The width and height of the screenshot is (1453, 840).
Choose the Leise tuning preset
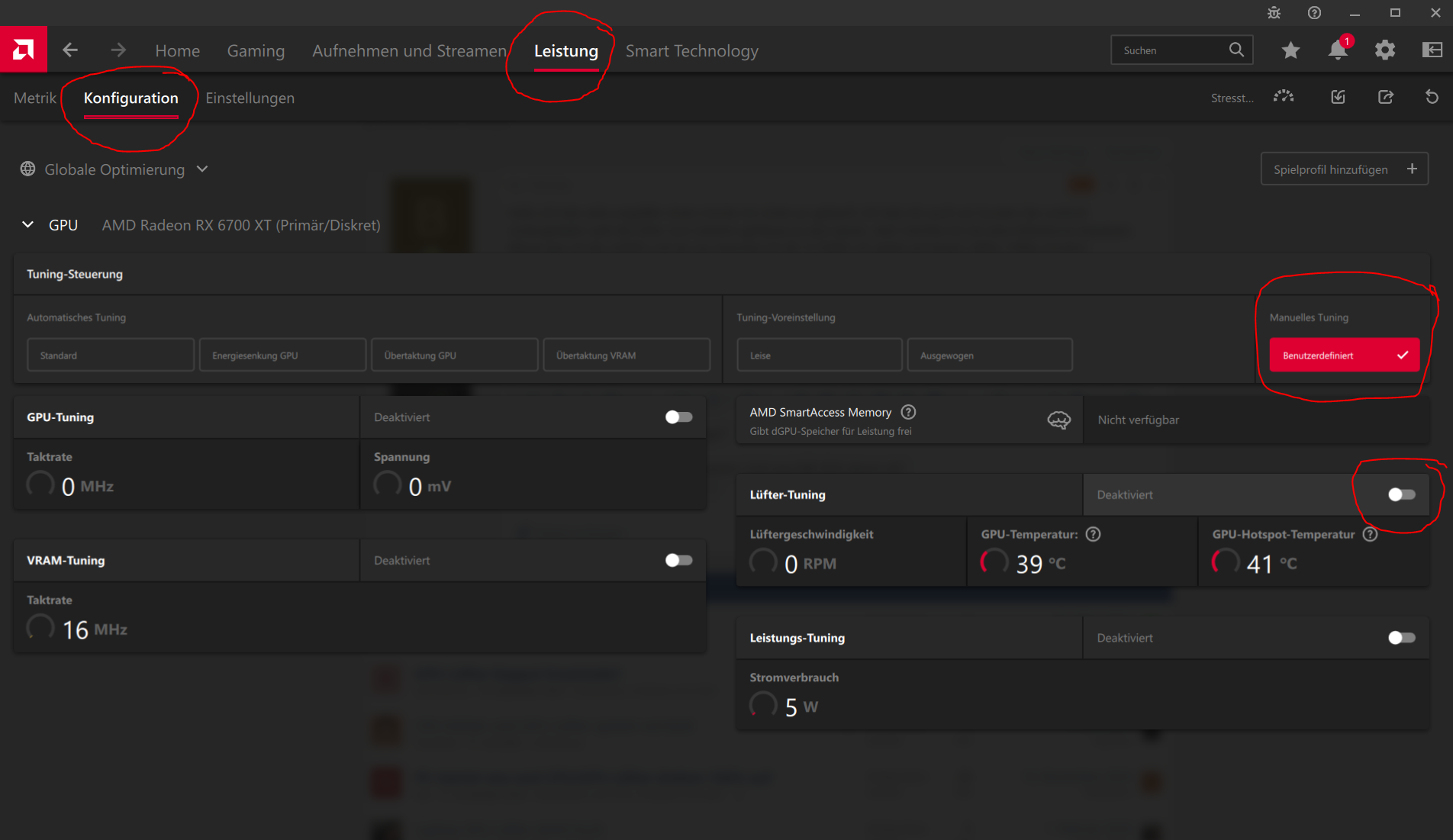click(x=820, y=355)
